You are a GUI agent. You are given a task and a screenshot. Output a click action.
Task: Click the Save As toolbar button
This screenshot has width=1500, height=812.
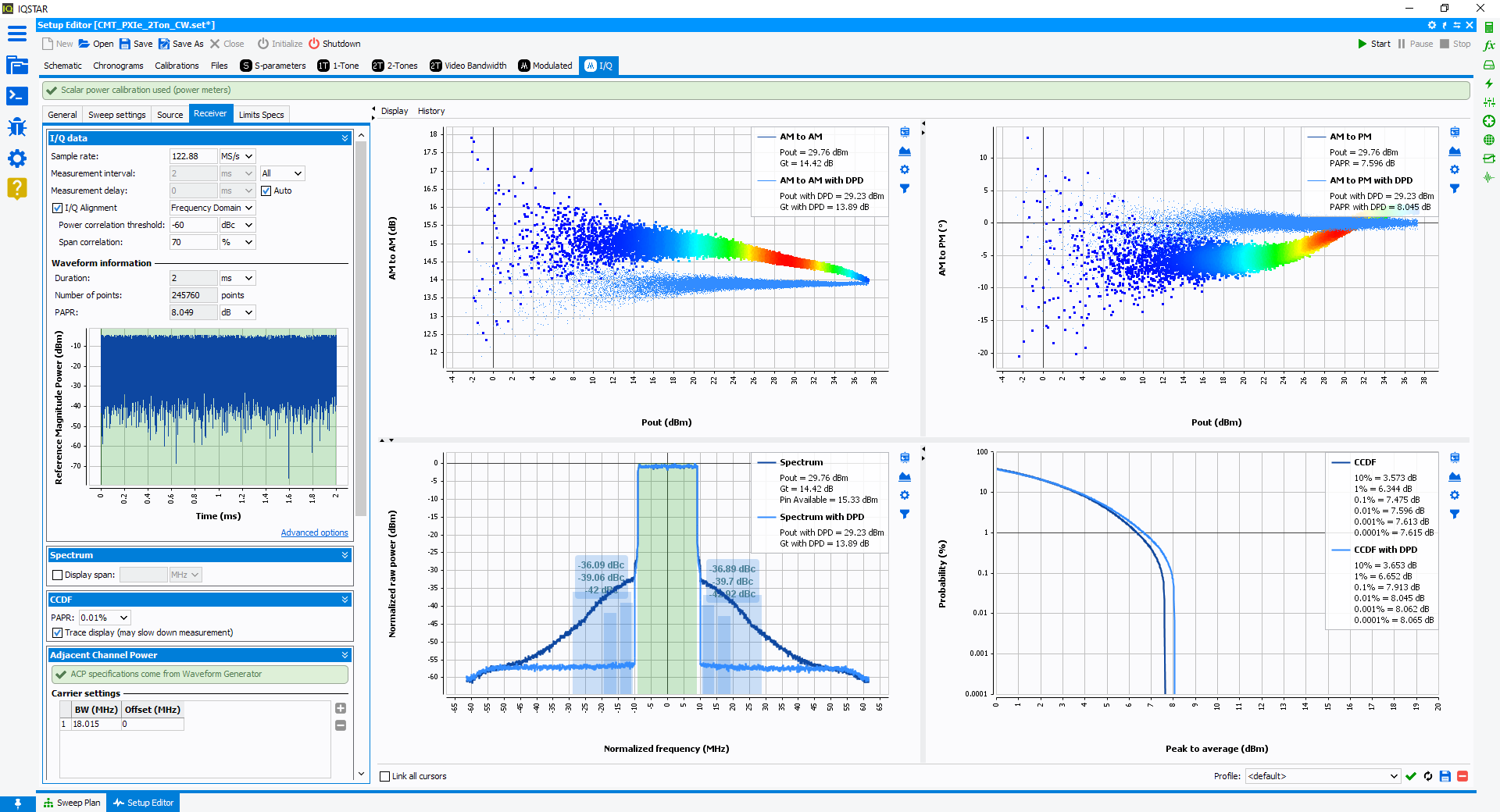click(x=181, y=44)
